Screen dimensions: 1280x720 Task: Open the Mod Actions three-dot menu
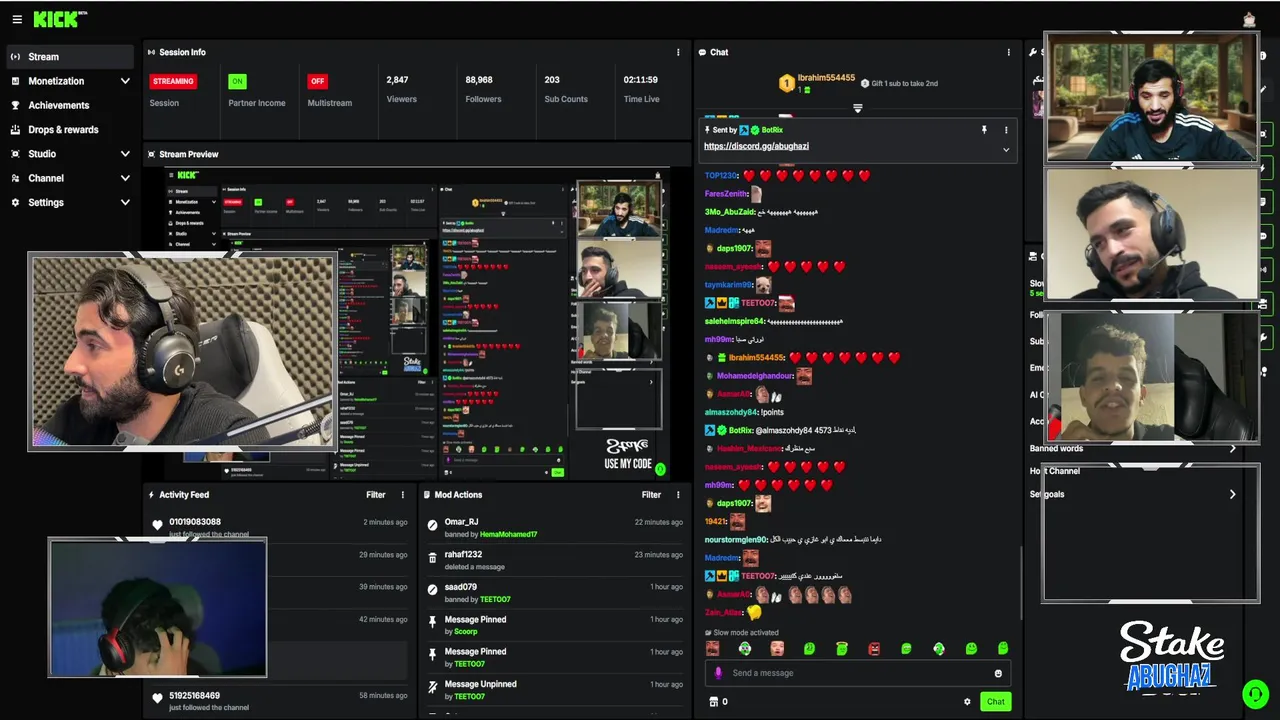click(x=678, y=495)
